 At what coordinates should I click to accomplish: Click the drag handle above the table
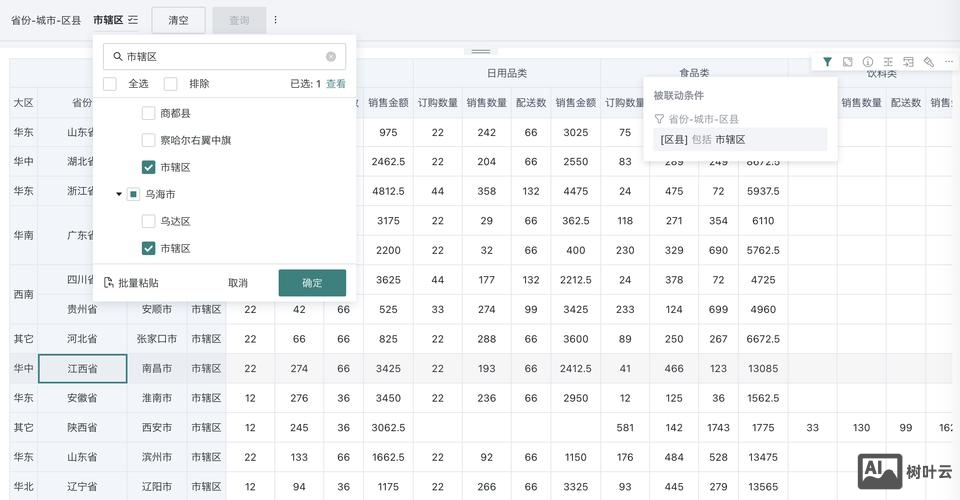(481, 51)
